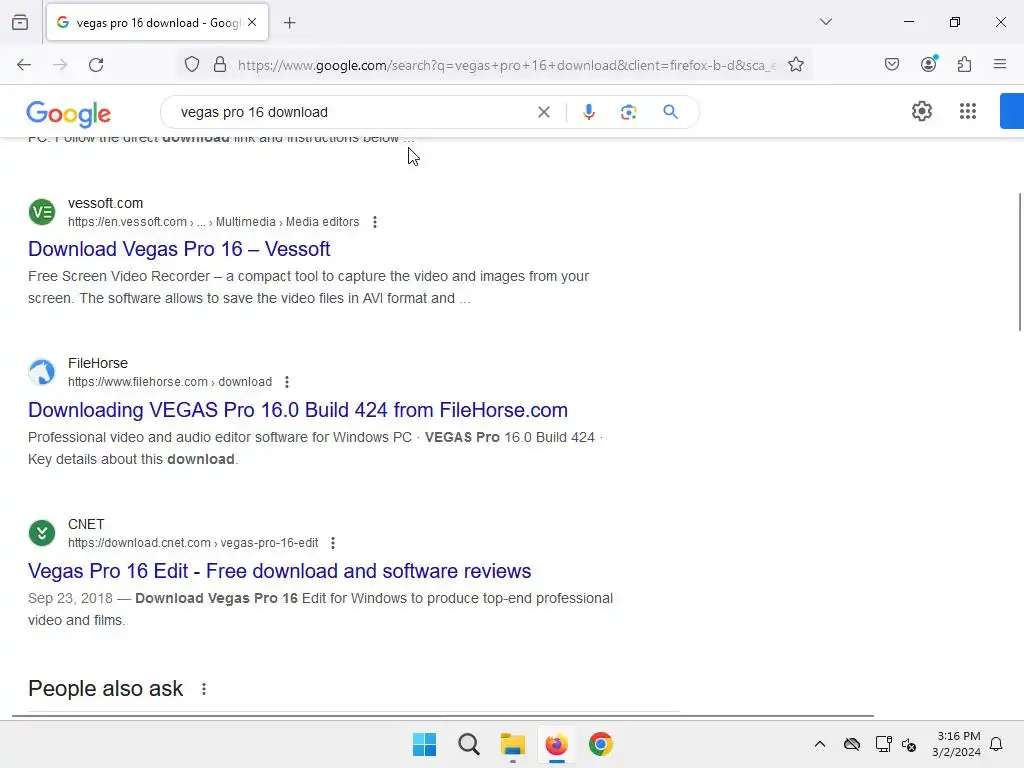Show site security padlock info
Image resolution: width=1024 pixels, height=768 pixels.
coord(220,65)
